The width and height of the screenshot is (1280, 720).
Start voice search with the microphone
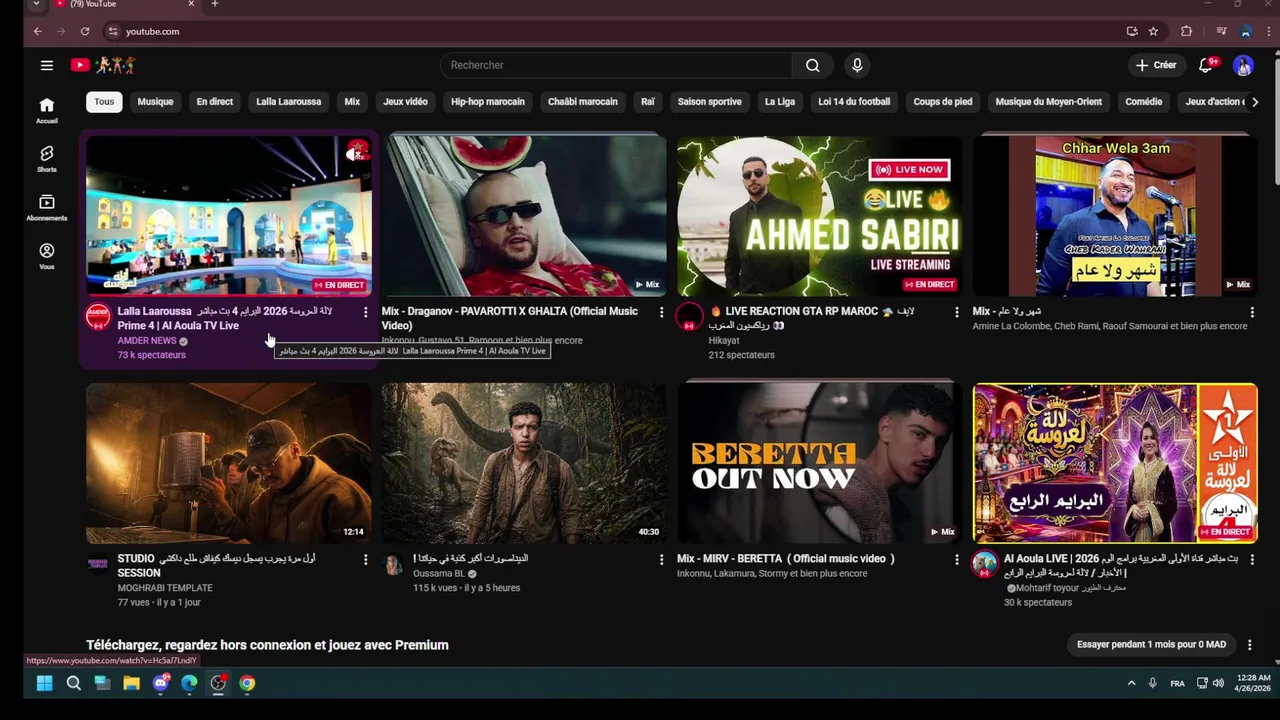pos(856,65)
